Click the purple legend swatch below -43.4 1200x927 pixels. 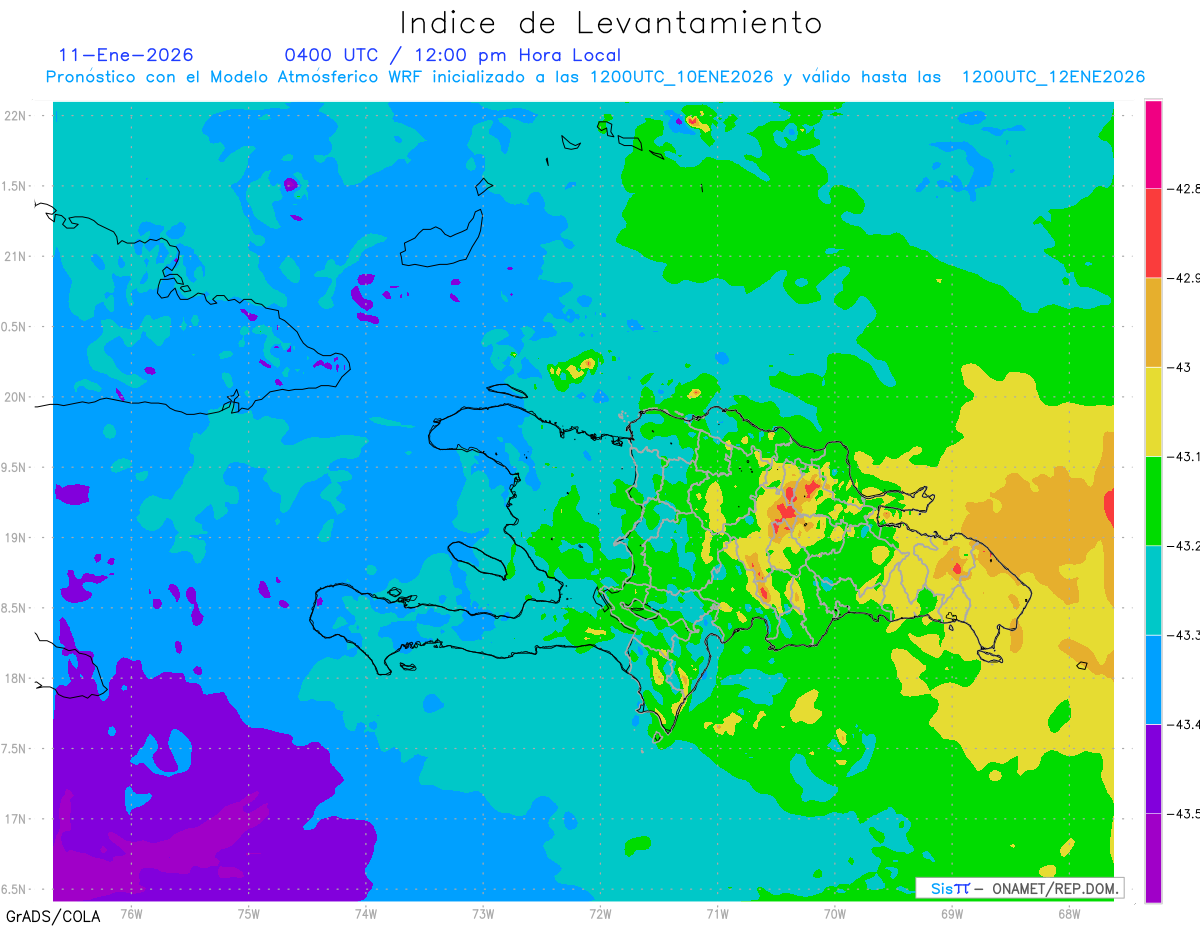click(x=1153, y=768)
